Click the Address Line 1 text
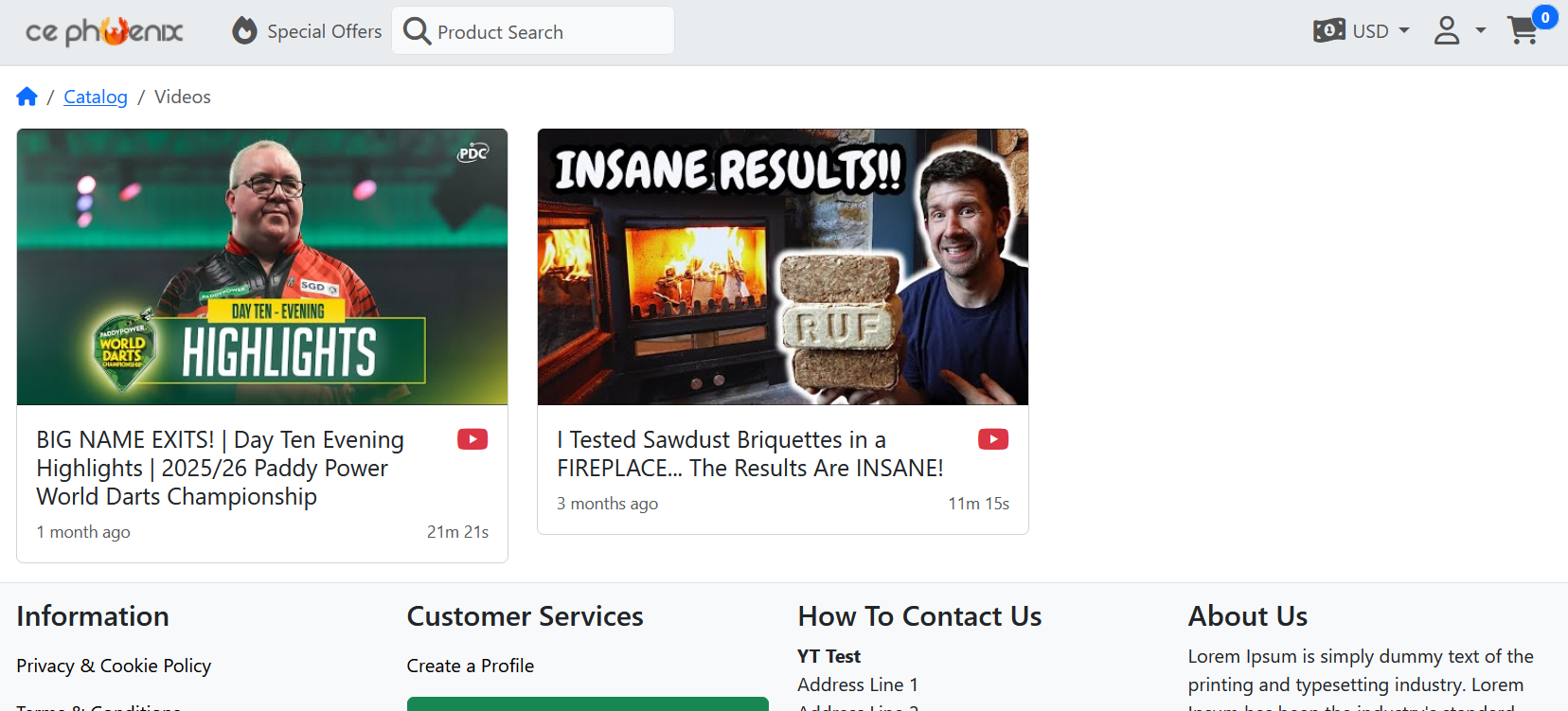Screen dimensions: 1568x711 tap(858, 684)
